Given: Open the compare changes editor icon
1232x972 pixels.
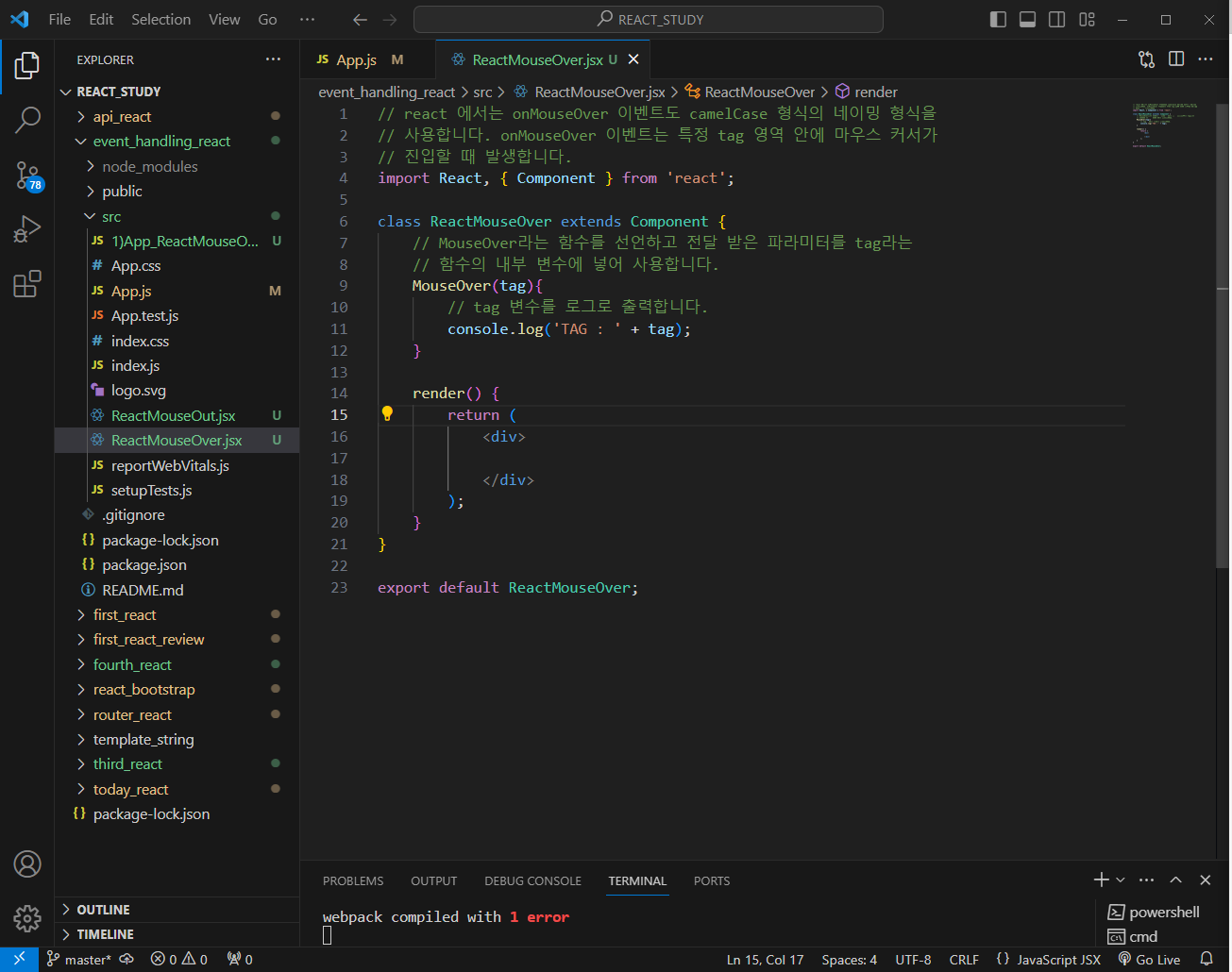Looking at the screenshot, I should click(x=1146, y=59).
